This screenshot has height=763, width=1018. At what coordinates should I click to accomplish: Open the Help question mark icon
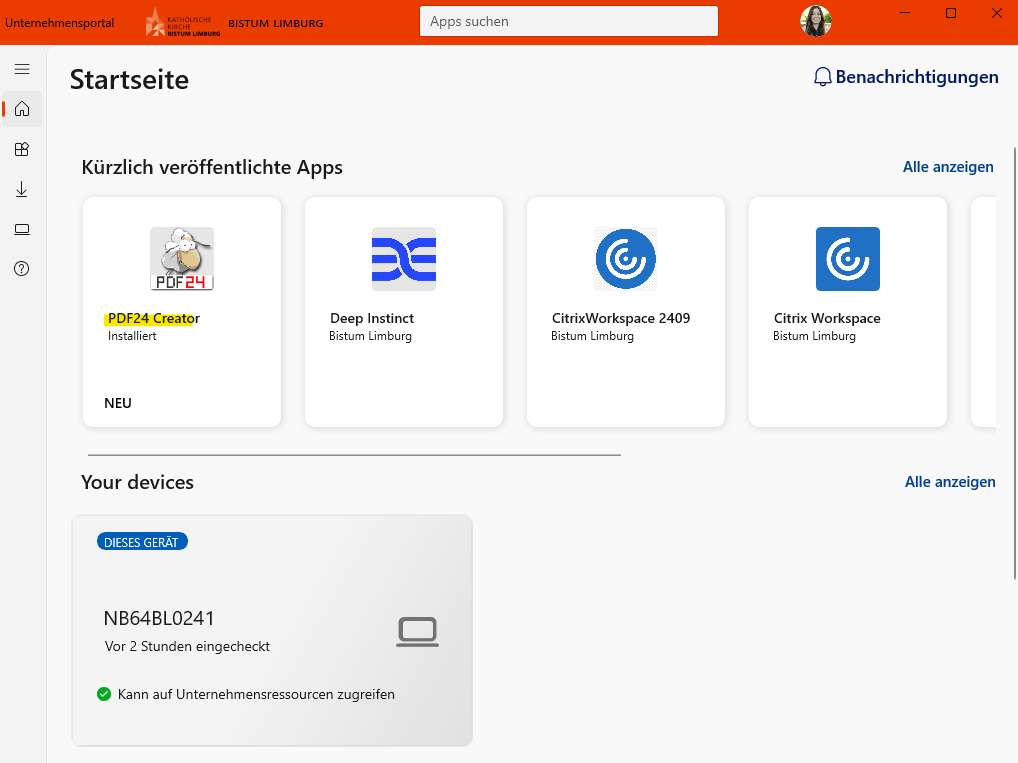click(x=22, y=268)
